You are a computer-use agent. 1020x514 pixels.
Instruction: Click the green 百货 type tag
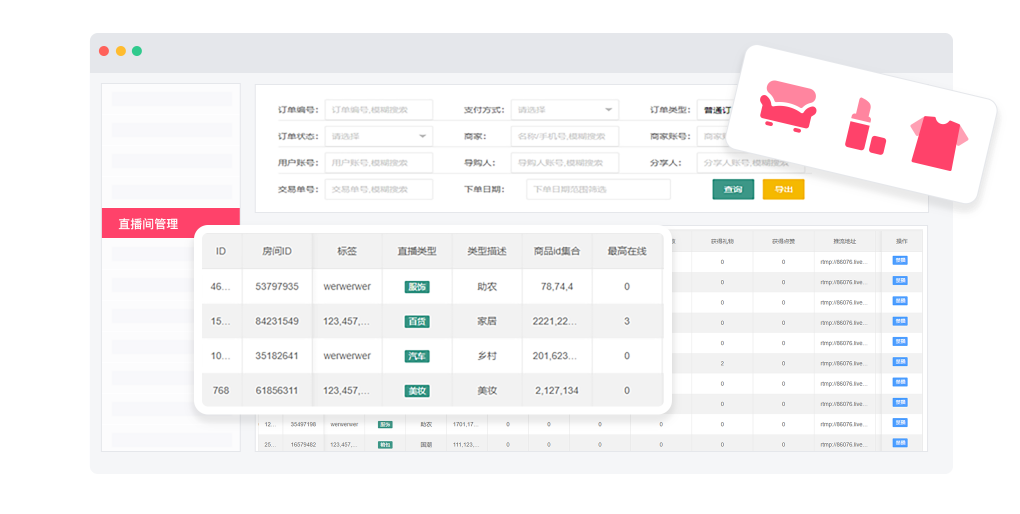point(417,321)
